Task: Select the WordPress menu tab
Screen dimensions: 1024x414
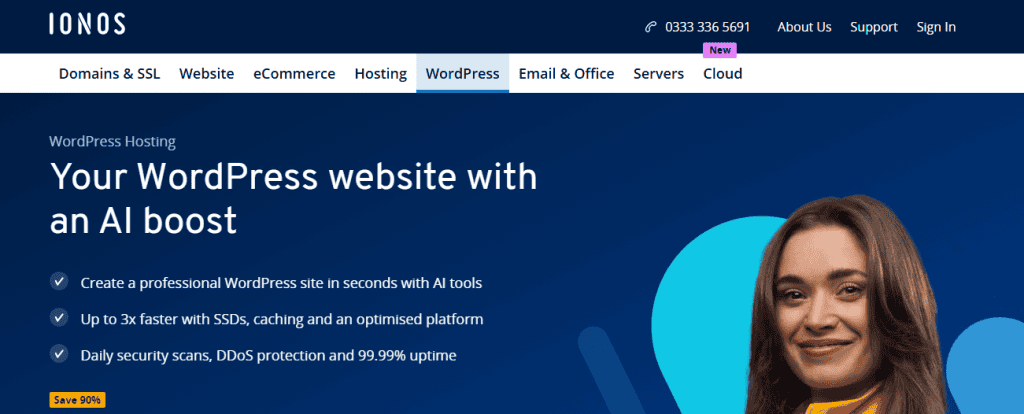Action: pyautogui.click(x=462, y=73)
